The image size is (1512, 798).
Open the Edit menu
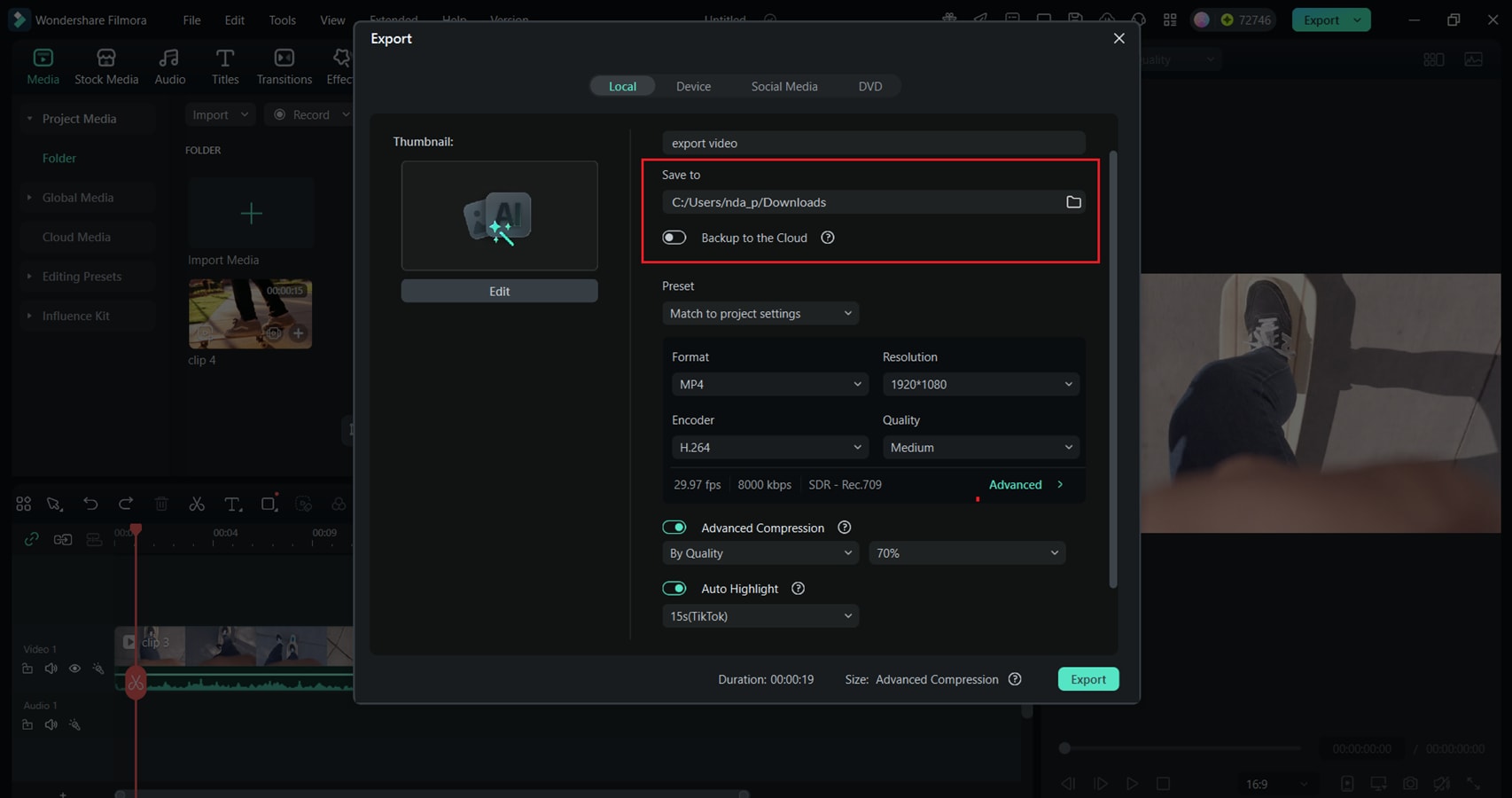click(x=234, y=20)
